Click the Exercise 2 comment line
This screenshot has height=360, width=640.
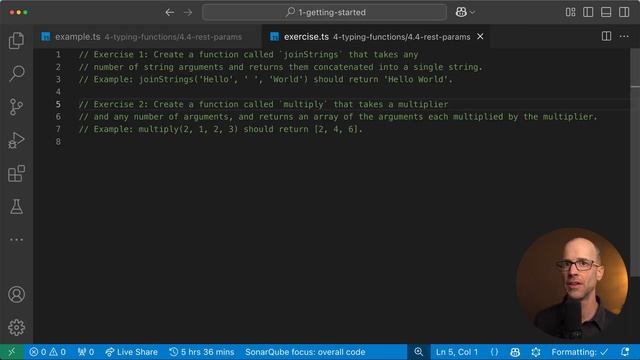click(263, 104)
